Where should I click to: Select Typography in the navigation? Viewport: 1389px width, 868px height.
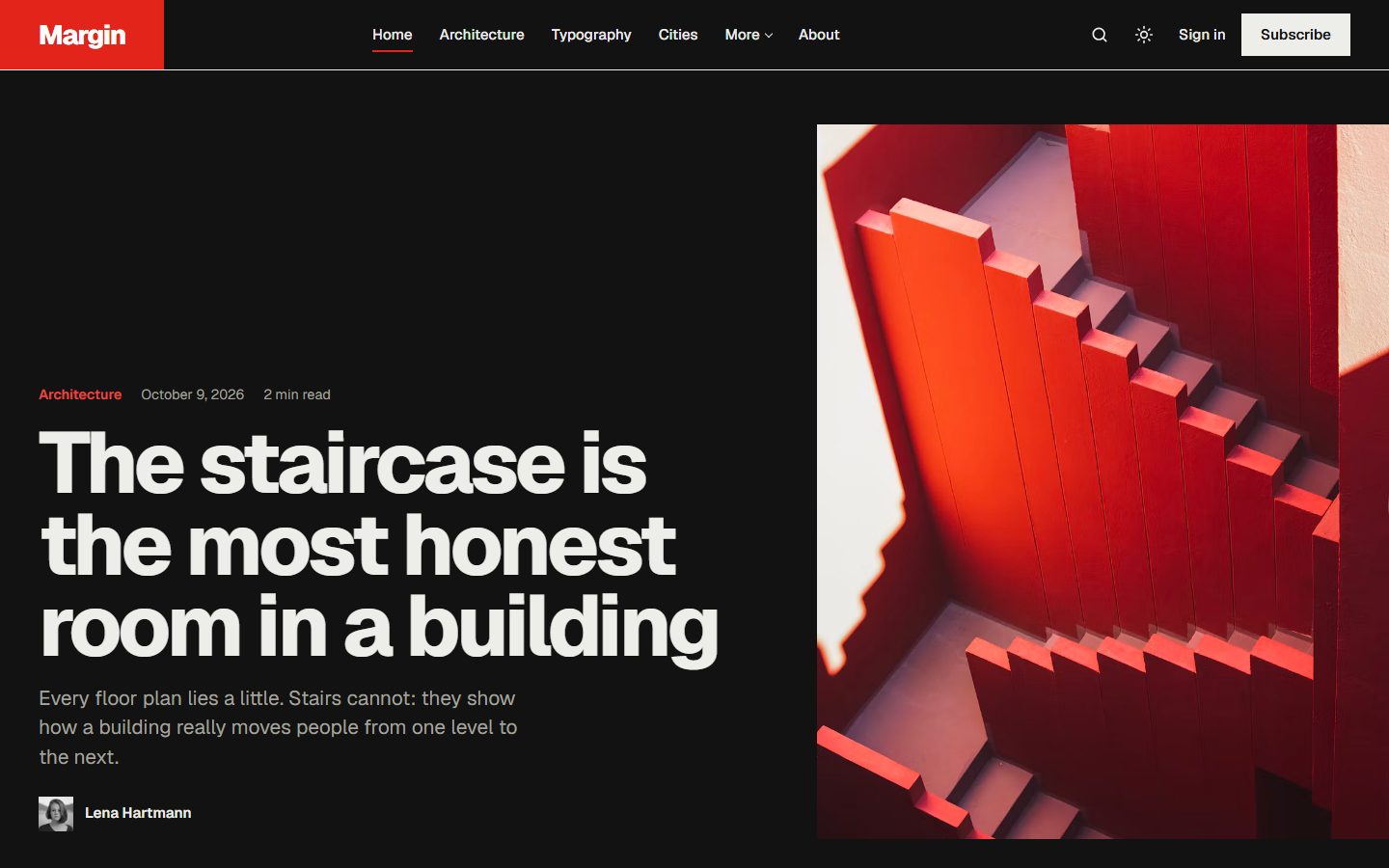[x=591, y=35]
